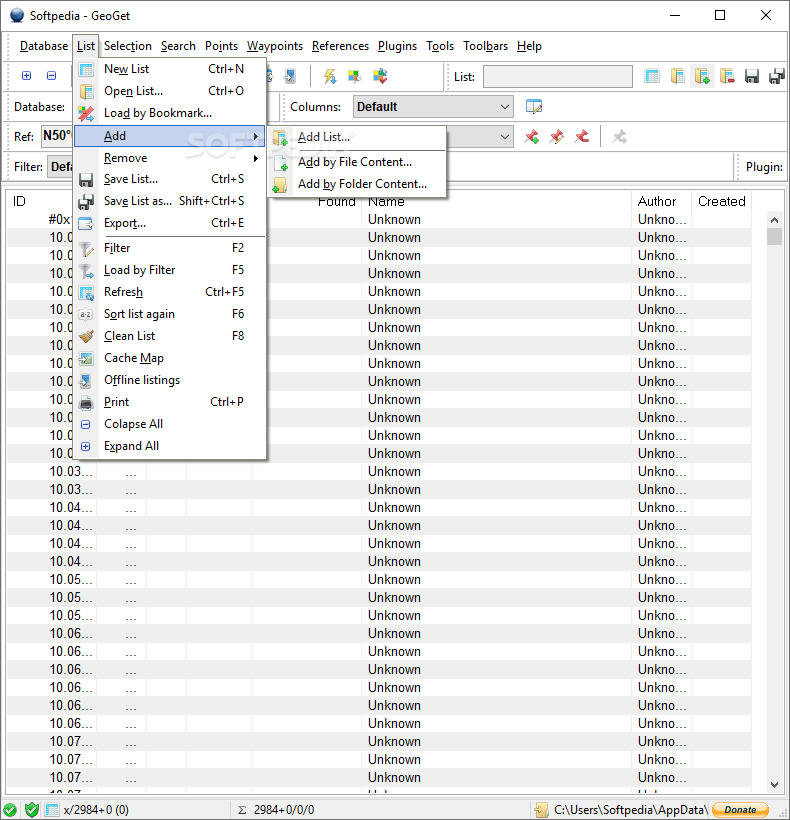Click the List text input field
The image size is (790, 820).
(557, 76)
